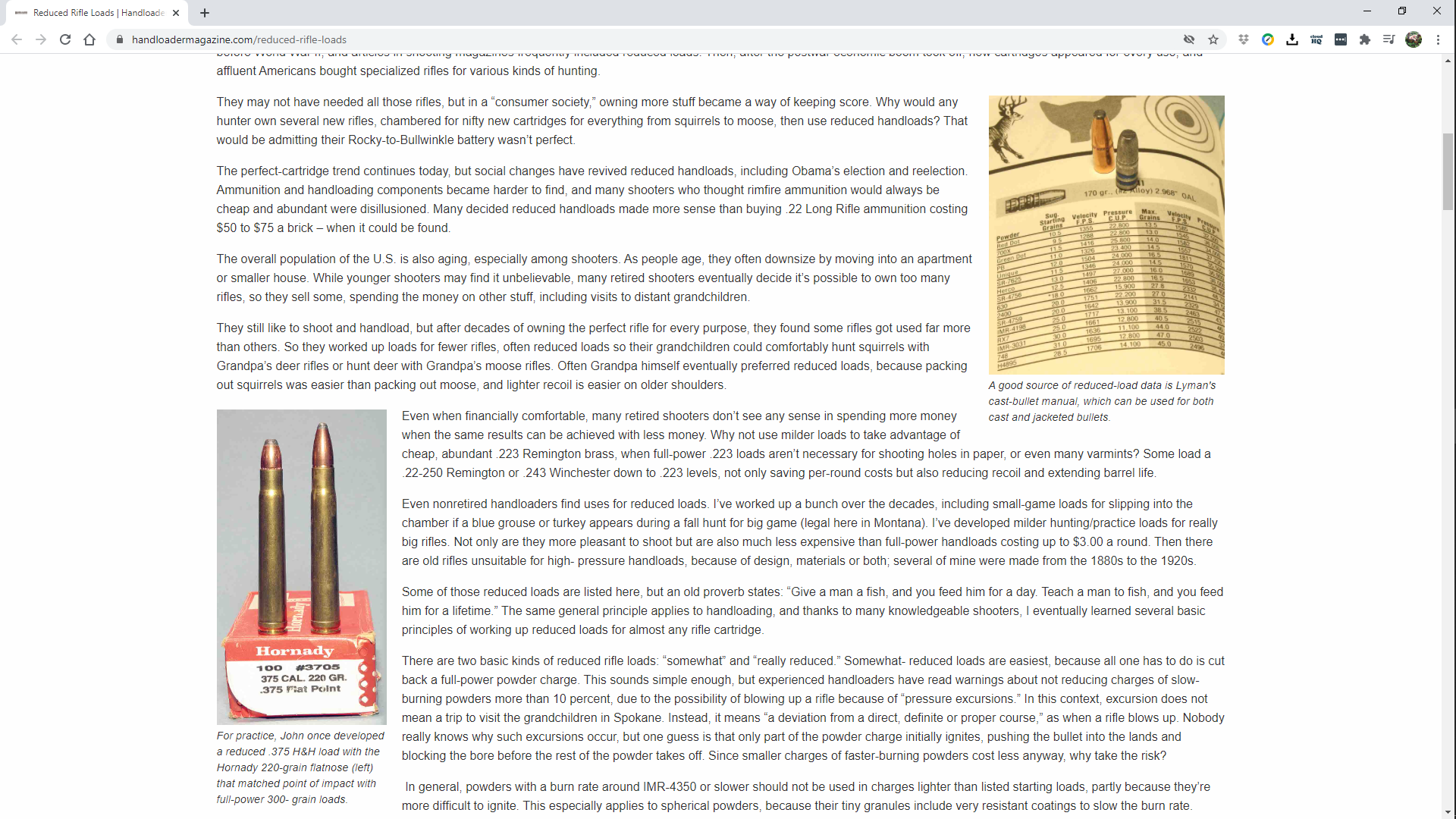Click the Lyman cast-bullet manual photo
Screen dimensions: 1456x819
(x=1106, y=234)
